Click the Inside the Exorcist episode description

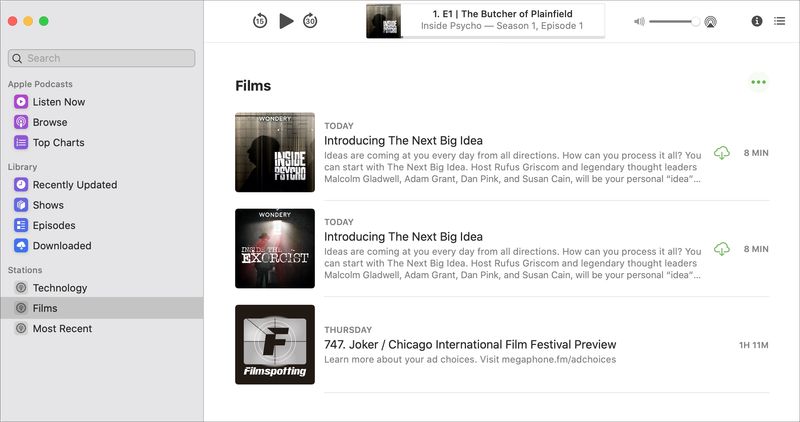click(x=512, y=263)
